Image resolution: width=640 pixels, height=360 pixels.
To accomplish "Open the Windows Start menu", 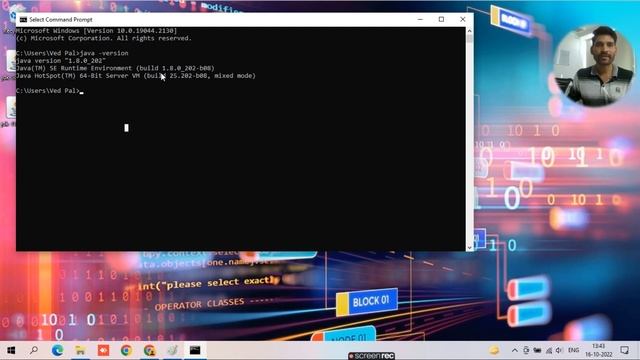I will point(11,350).
